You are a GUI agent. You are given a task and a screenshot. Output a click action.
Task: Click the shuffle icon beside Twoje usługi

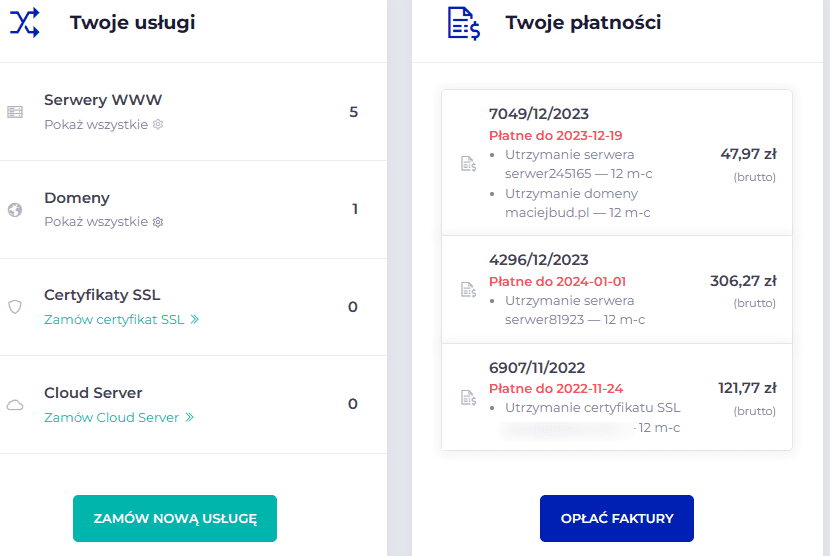24,22
